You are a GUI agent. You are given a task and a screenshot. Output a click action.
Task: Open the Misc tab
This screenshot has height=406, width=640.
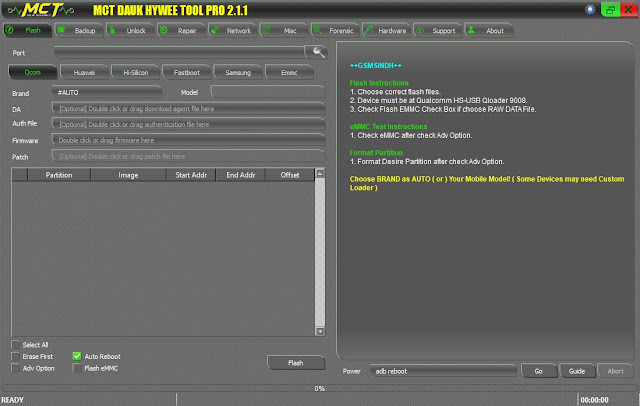[284, 31]
